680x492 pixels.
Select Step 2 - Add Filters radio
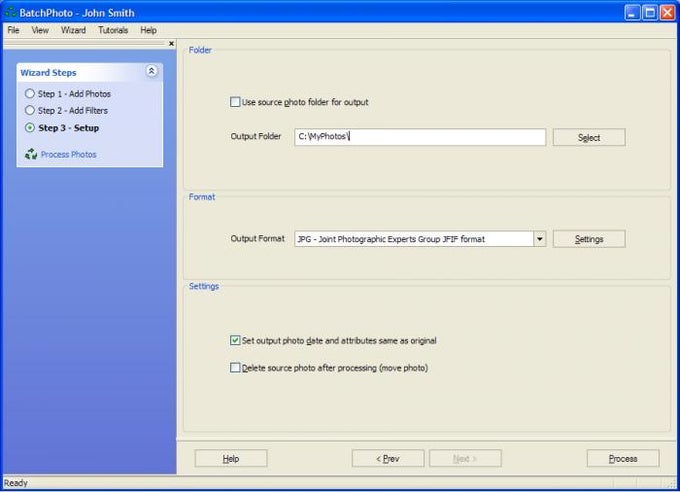point(29,111)
